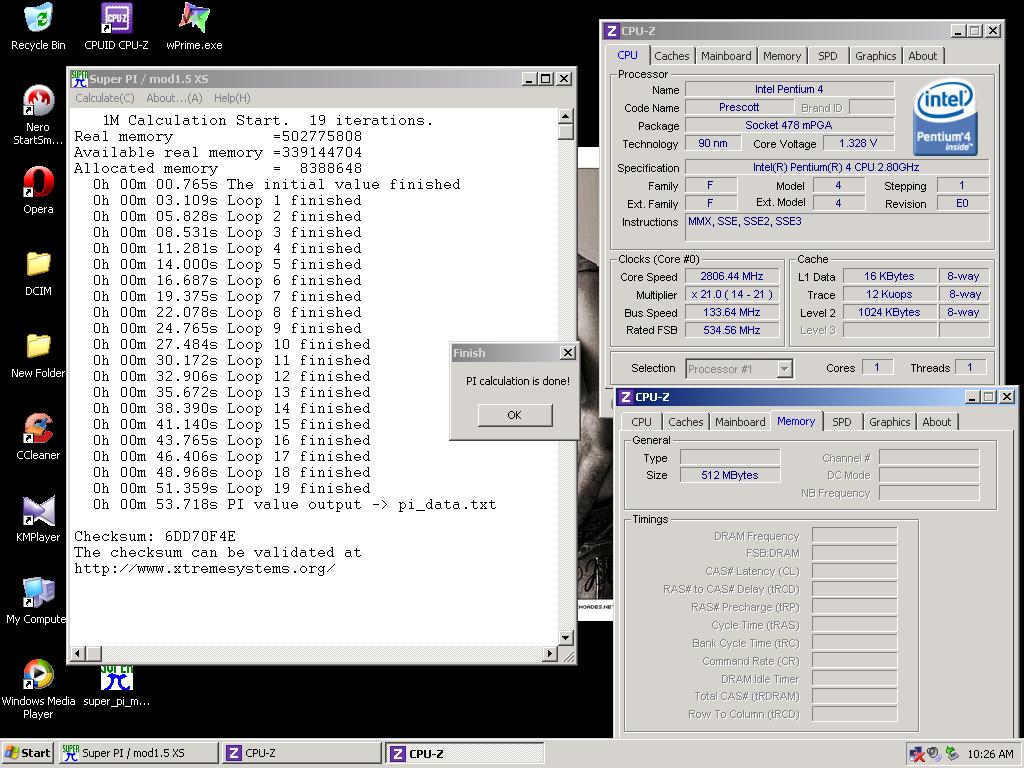1024x768 pixels.
Task: Click the Core Voltage value 1.328 V
Action: 857,143
